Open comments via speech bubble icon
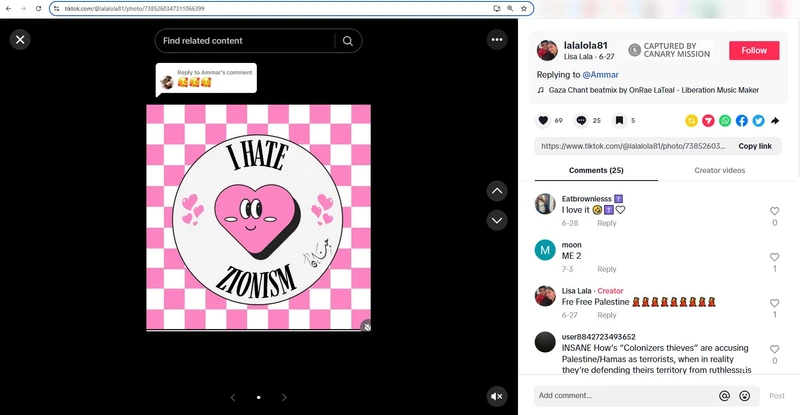Screen dimensions: 800x415 [x=581, y=120]
